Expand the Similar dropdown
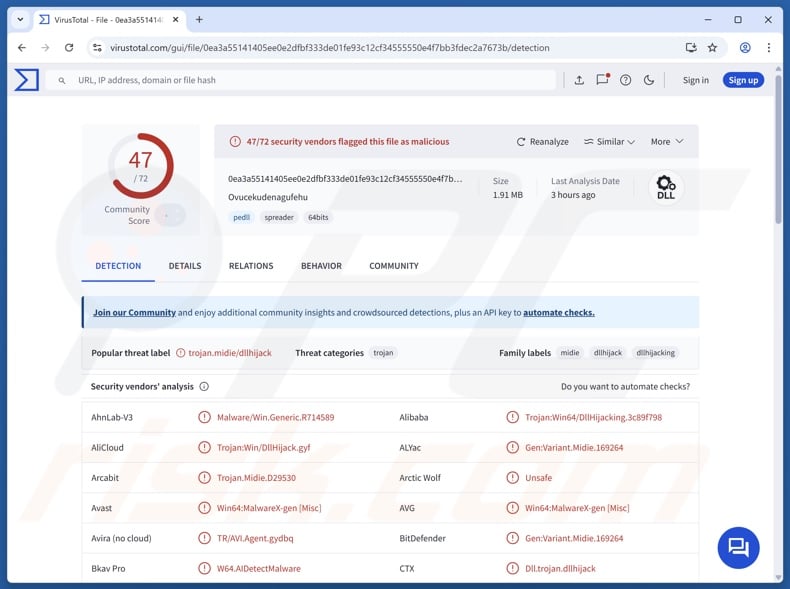Viewport: 790px width, 589px height. point(610,142)
